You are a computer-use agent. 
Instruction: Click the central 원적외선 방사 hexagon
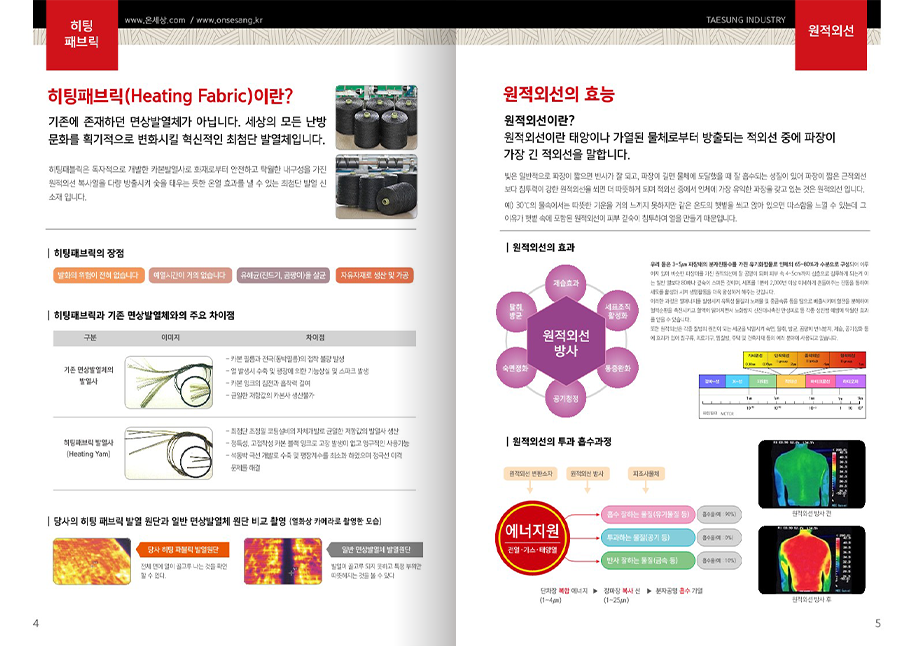pyautogui.click(x=567, y=341)
